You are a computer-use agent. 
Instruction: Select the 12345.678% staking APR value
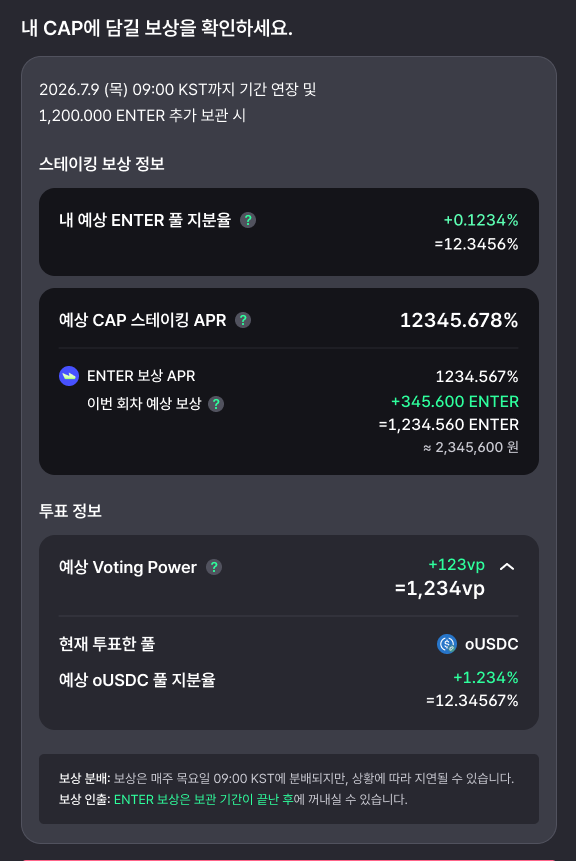(459, 320)
